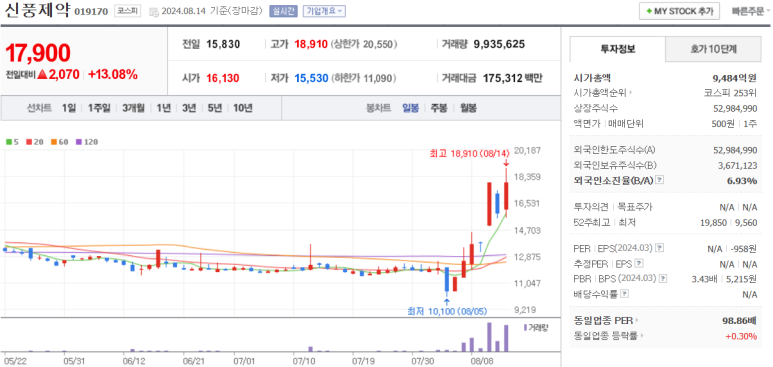The width and height of the screenshot is (773, 367).
Task: Open the 기업개요 dropdown
Action: tap(324, 11)
